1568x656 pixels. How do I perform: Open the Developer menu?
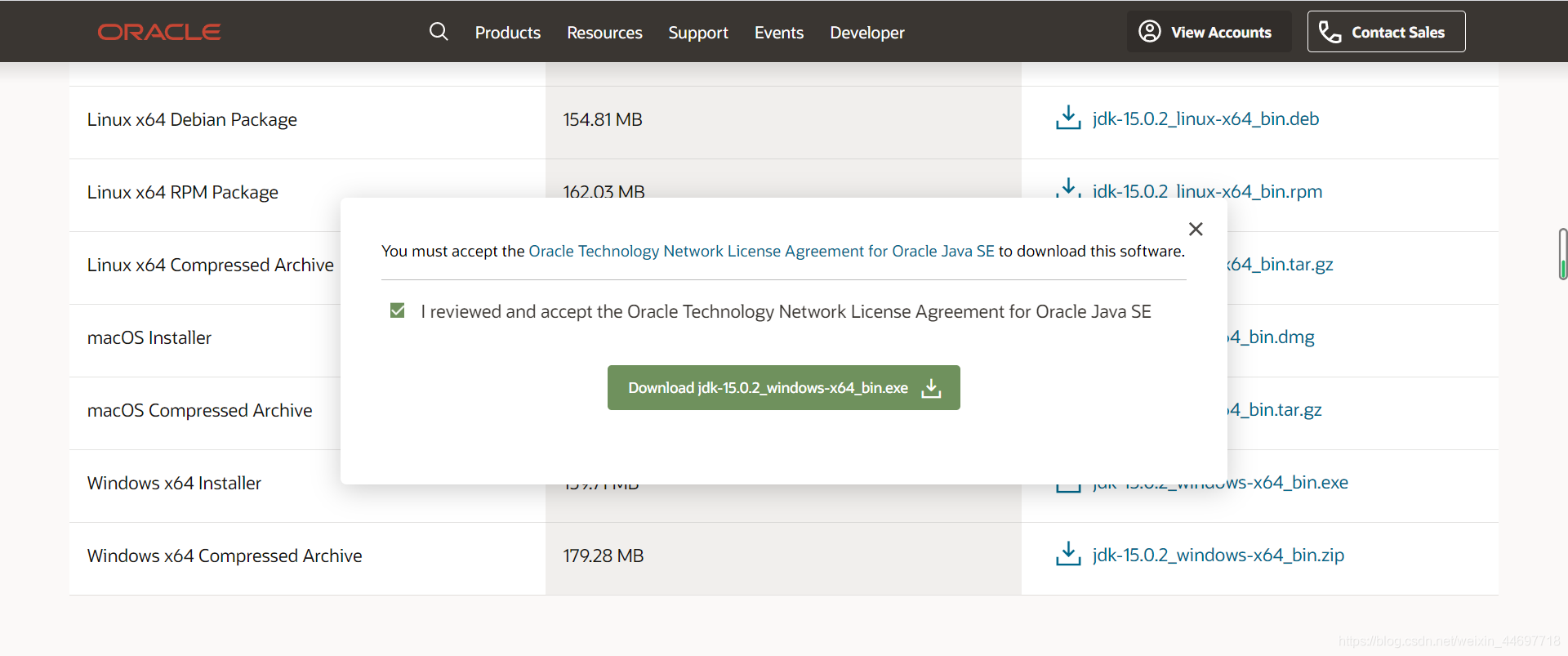pos(867,33)
